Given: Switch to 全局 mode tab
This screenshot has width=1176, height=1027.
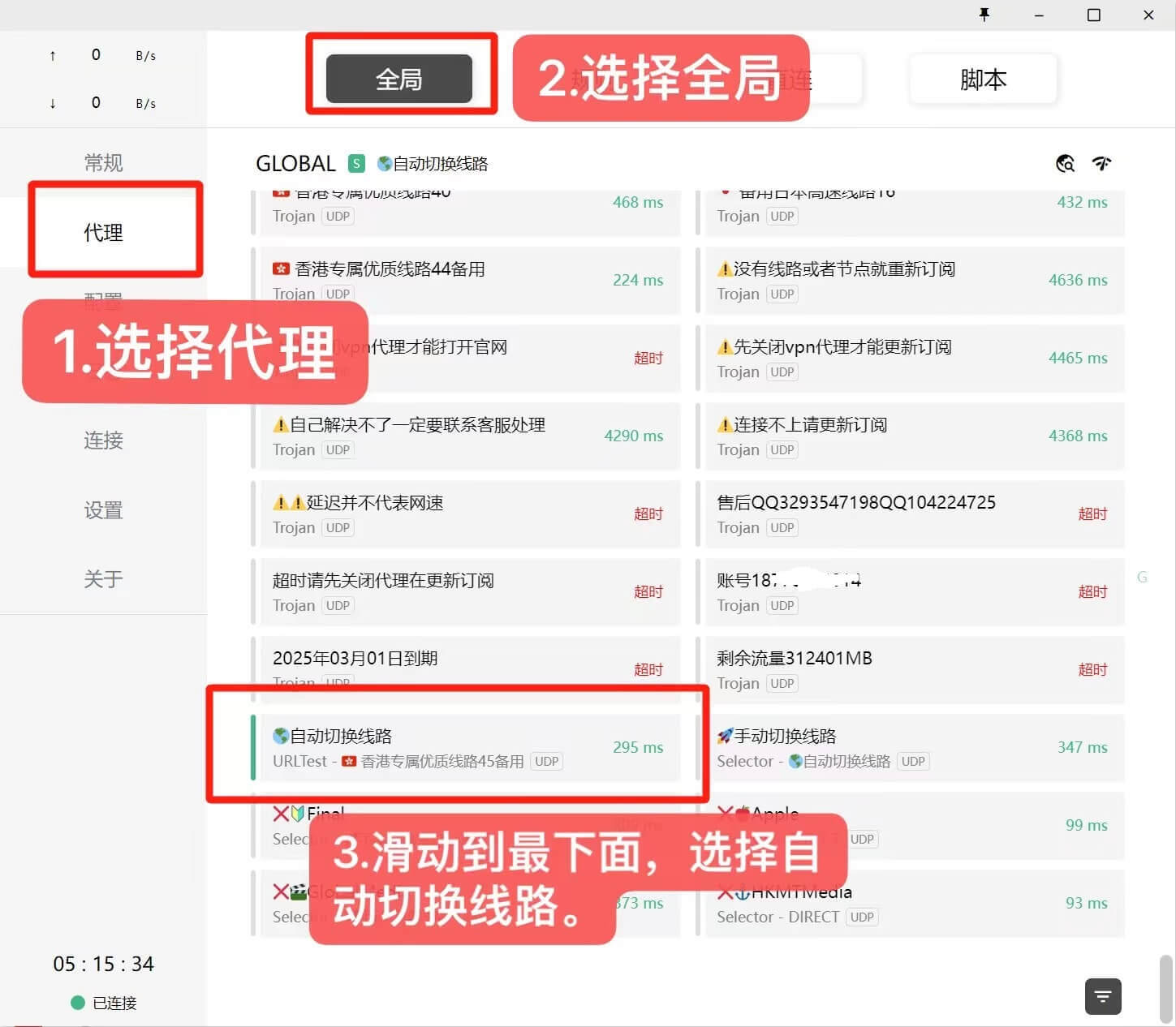Looking at the screenshot, I should 399,79.
